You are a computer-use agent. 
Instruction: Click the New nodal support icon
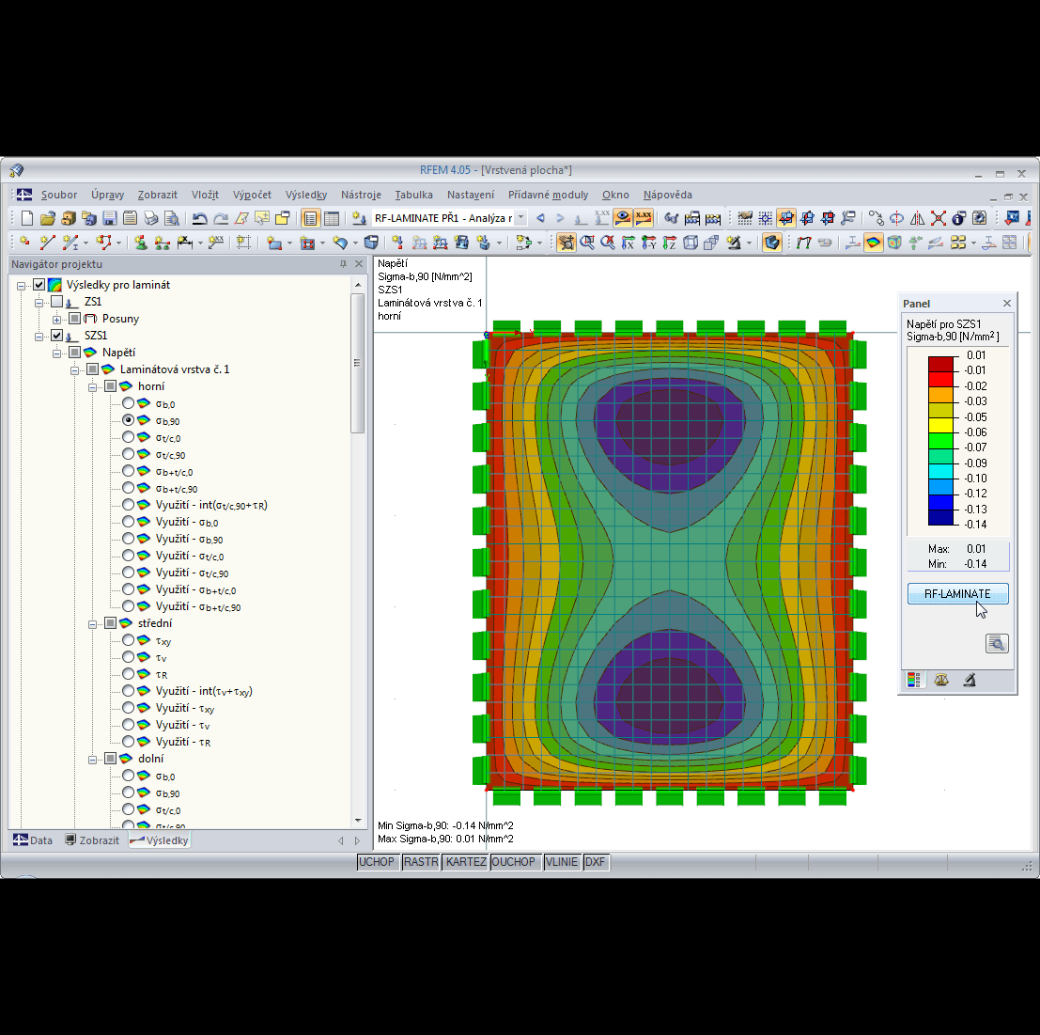[141, 243]
